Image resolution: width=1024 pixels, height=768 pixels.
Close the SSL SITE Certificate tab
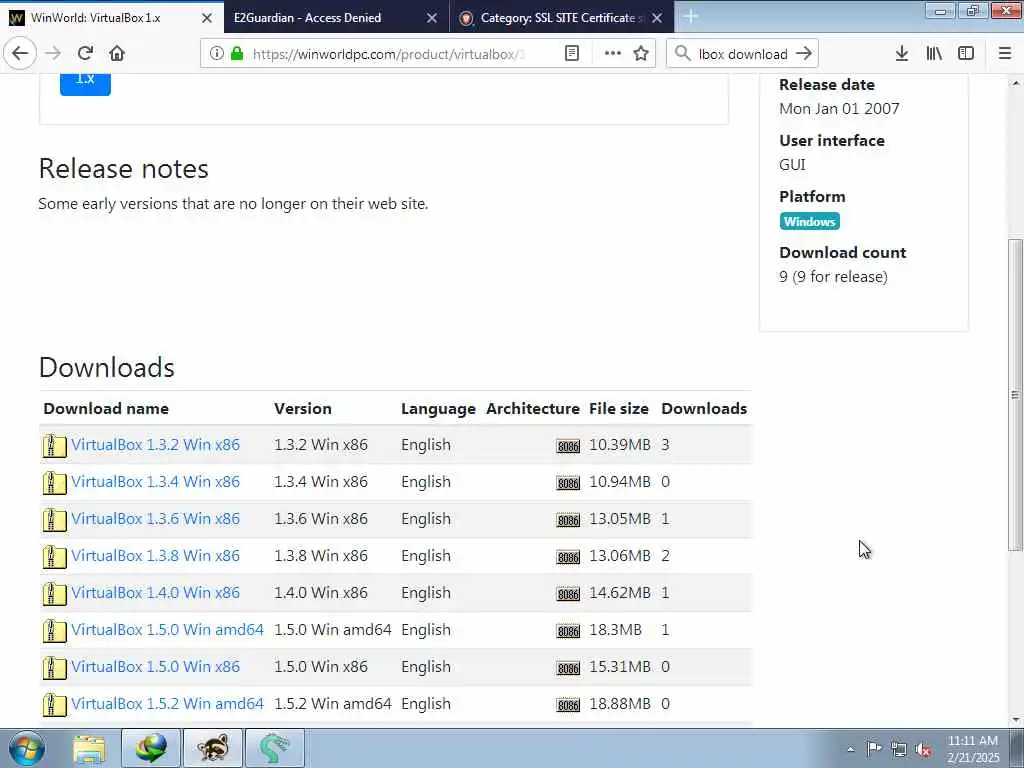tap(657, 18)
